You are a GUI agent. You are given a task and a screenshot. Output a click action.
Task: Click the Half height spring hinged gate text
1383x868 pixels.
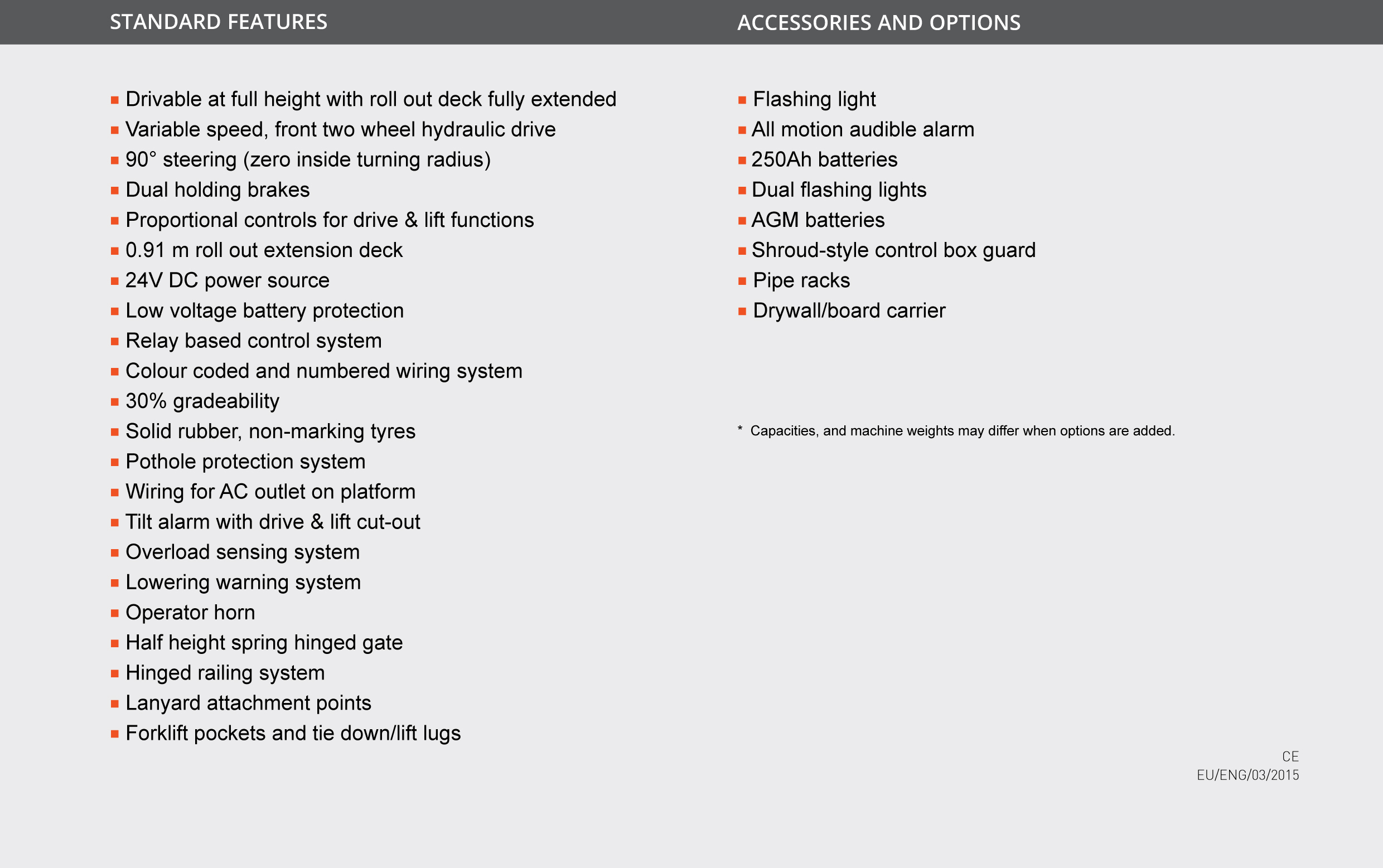point(264,643)
